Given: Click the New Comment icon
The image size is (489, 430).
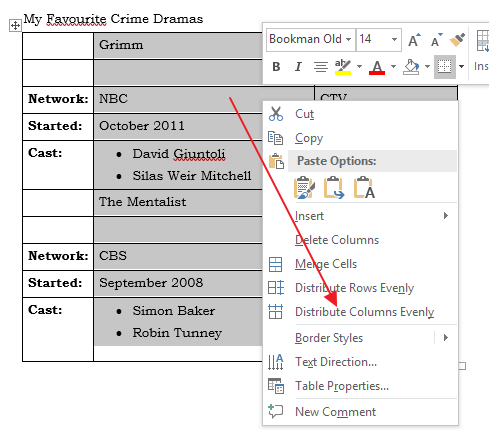Looking at the screenshot, I should [276, 411].
